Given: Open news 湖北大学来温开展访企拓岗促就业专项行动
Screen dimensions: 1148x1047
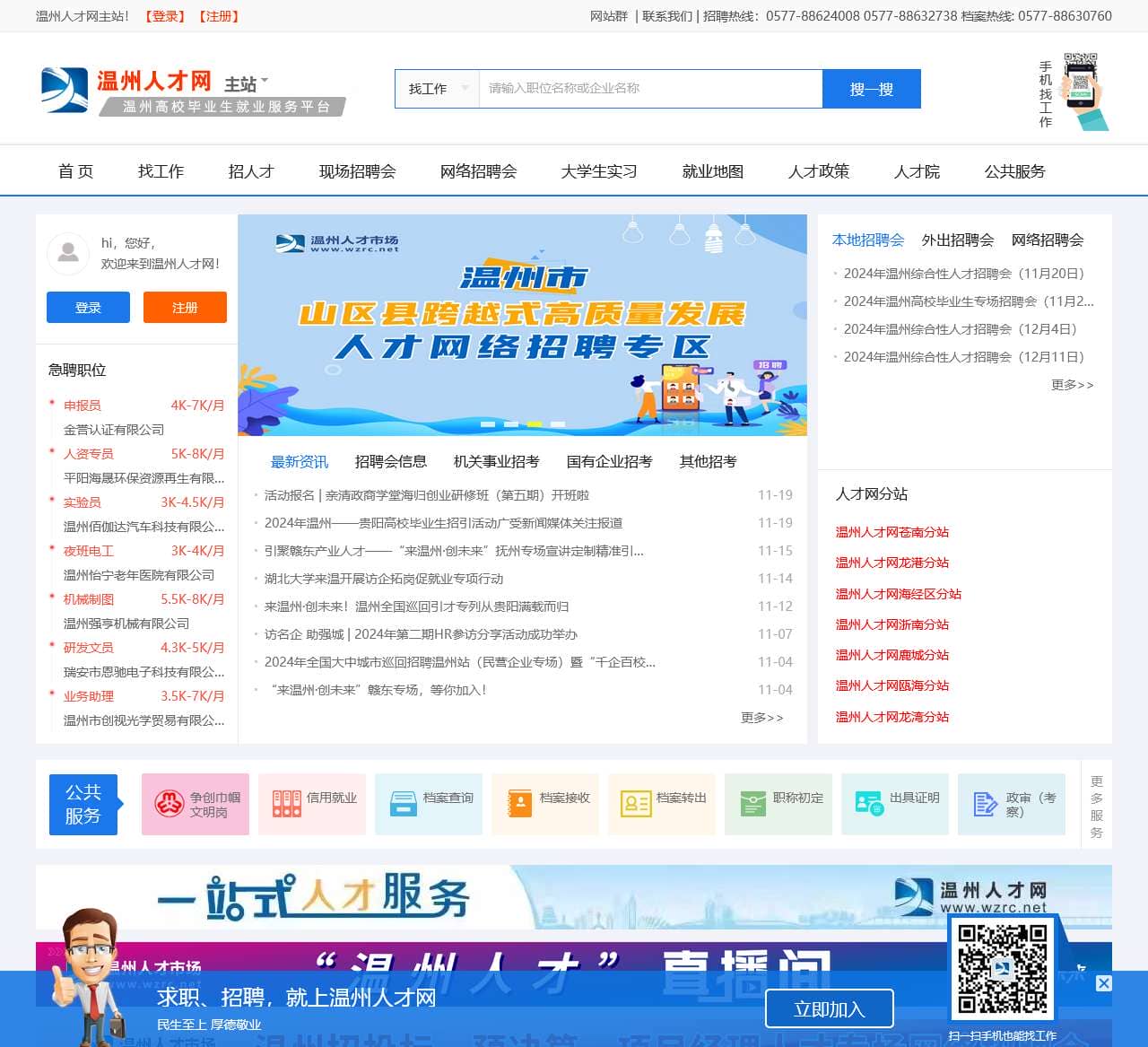Looking at the screenshot, I should tap(384, 579).
